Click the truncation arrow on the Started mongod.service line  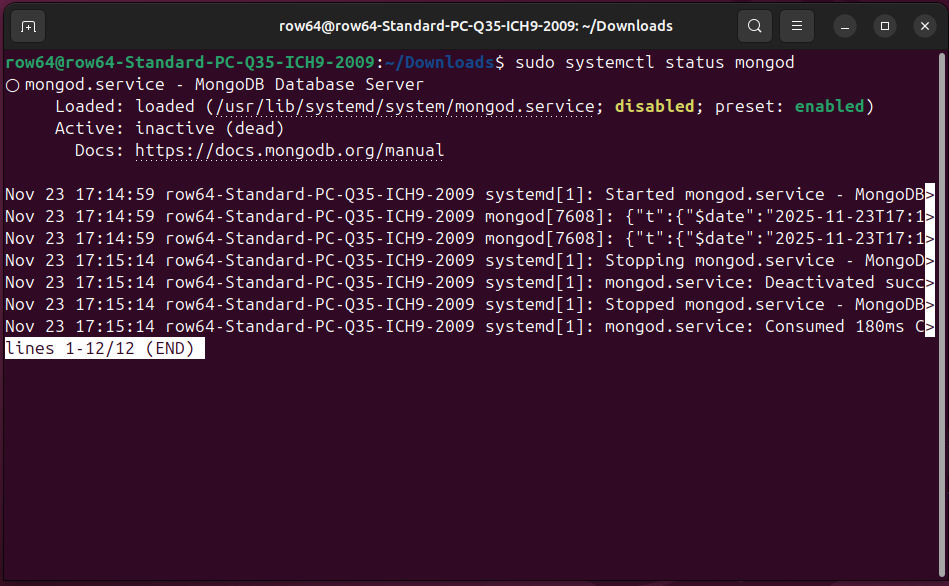(x=930, y=194)
